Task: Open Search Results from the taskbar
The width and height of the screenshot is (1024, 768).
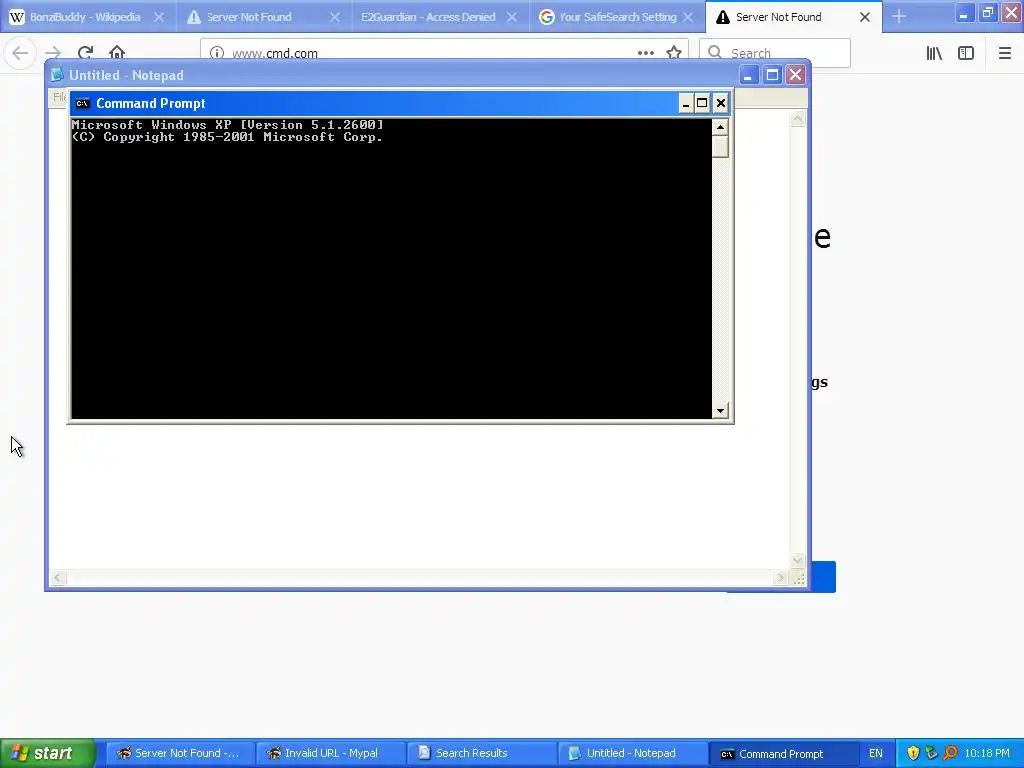Action: (x=481, y=753)
